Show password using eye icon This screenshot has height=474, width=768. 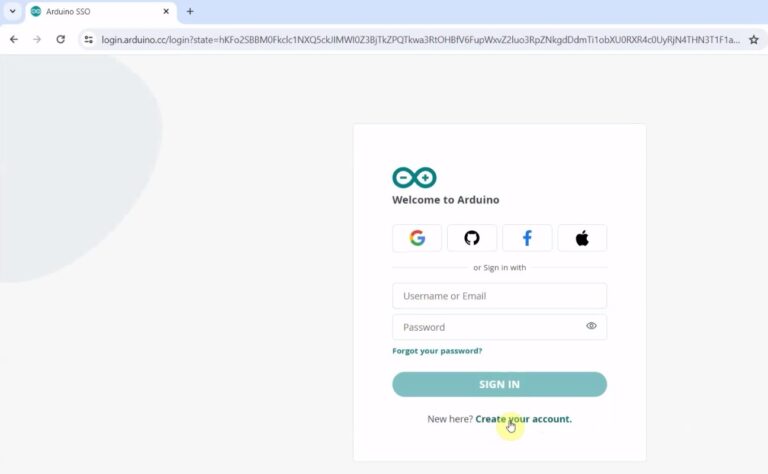[x=591, y=326]
